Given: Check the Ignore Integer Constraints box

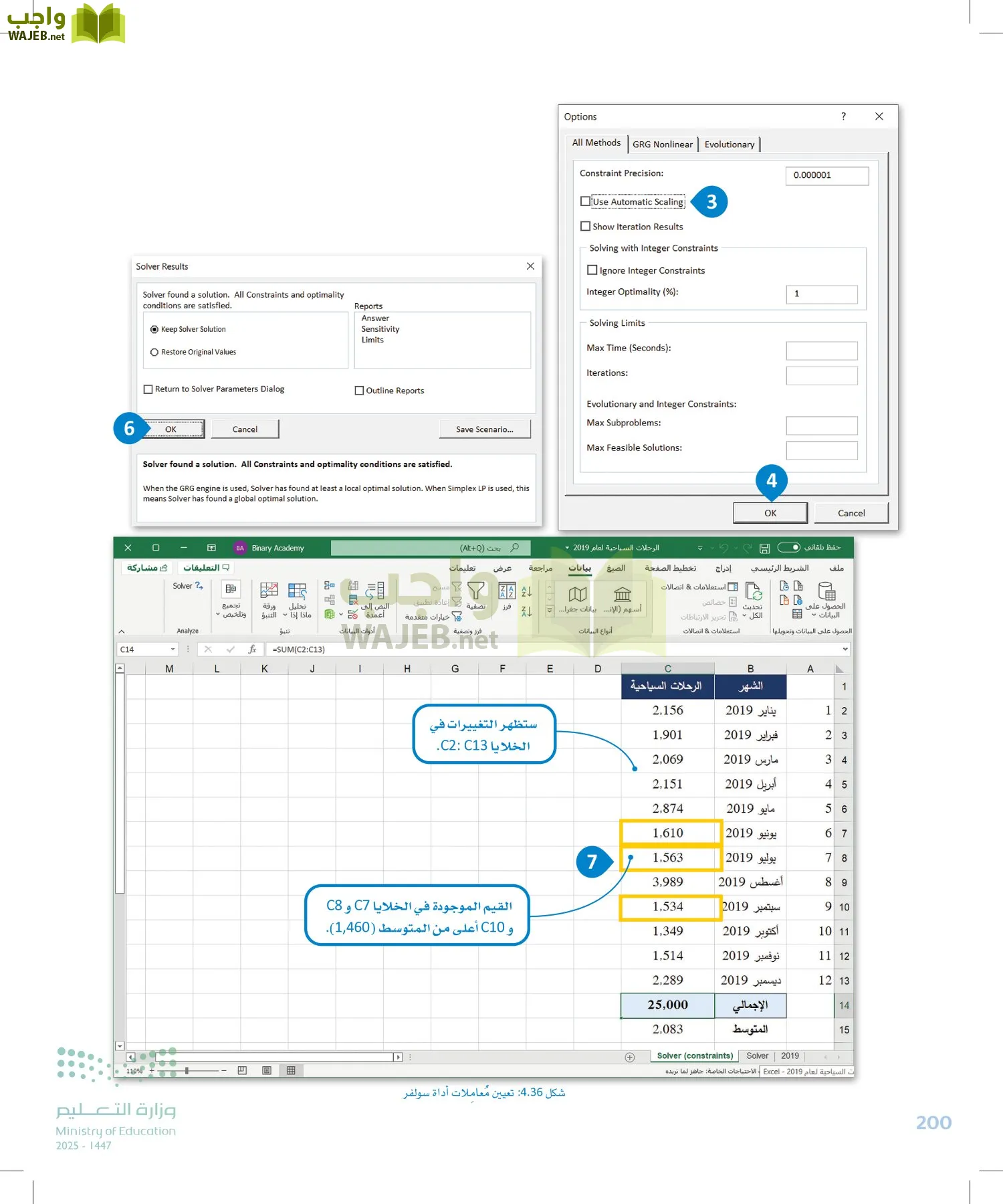Looking at the screenshot, I should coord(592,270).
